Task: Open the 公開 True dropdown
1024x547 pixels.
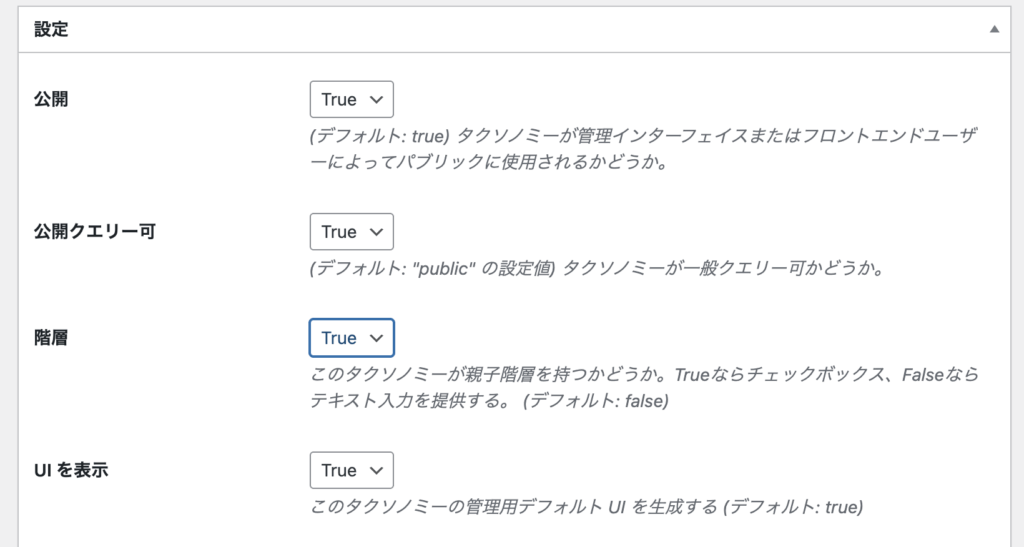Action: (351, 100)
